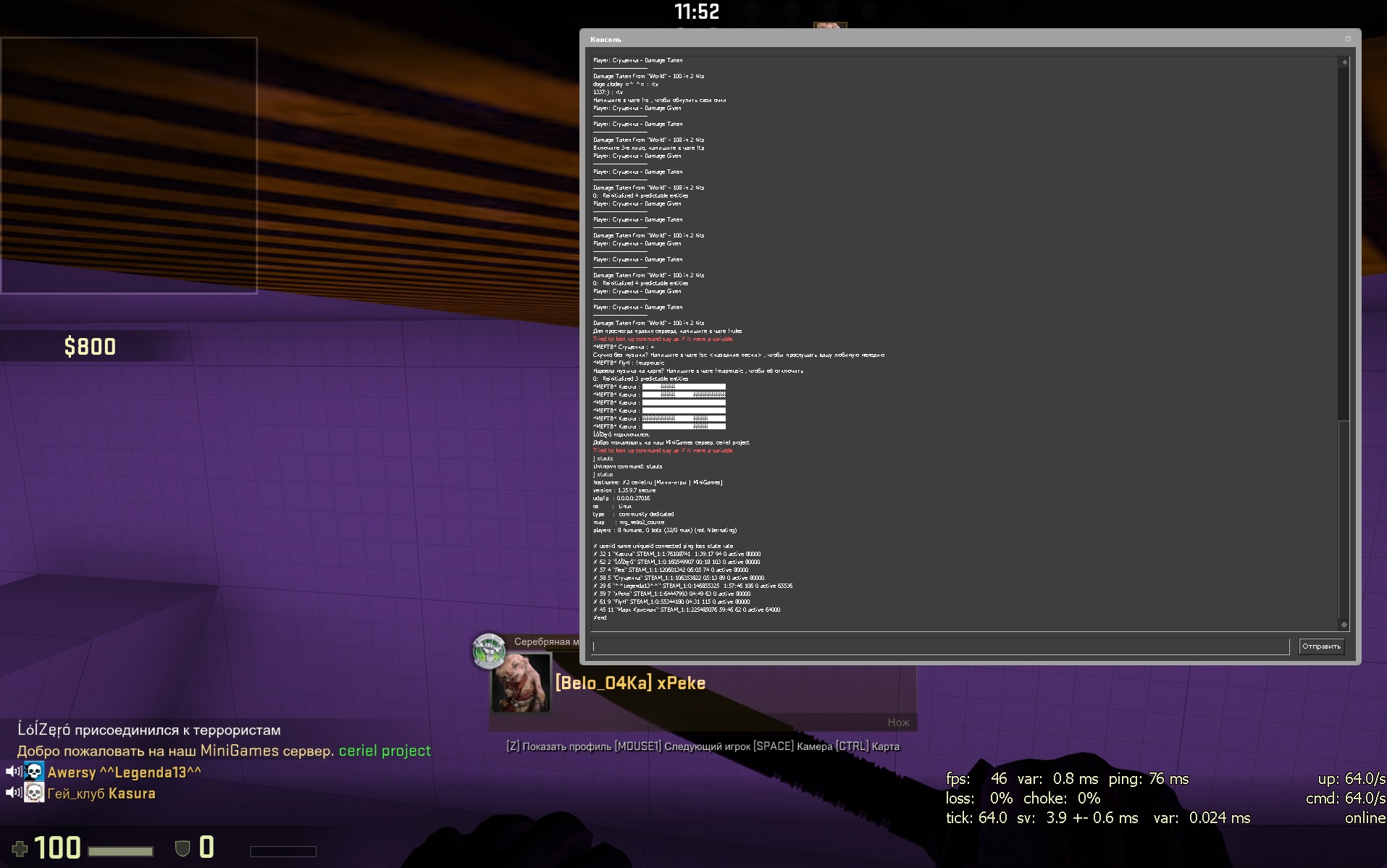Click the white skull avatar of Kasura

(x=34, y=793)
